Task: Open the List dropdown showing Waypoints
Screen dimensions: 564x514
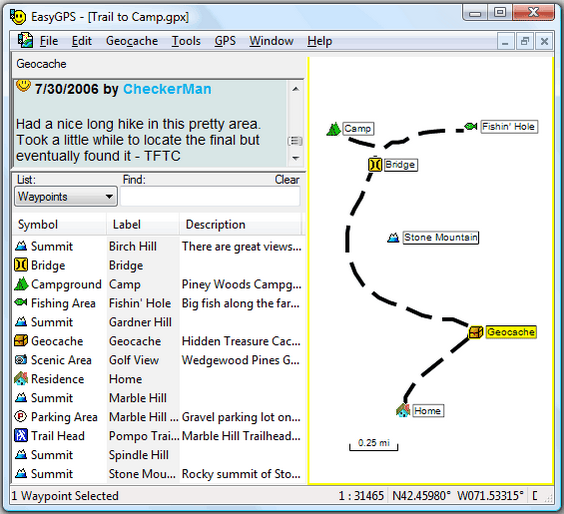Action: click(x=66, y=196)
